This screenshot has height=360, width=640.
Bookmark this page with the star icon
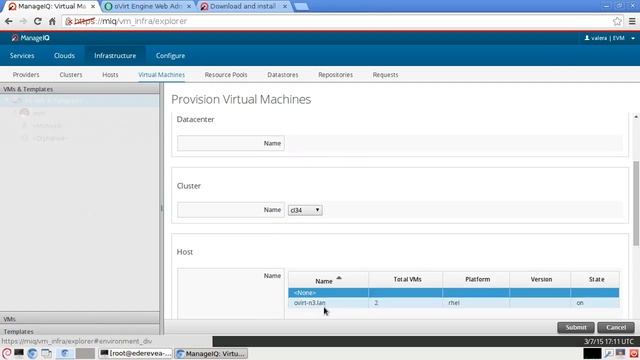click(x=617, y=21)
